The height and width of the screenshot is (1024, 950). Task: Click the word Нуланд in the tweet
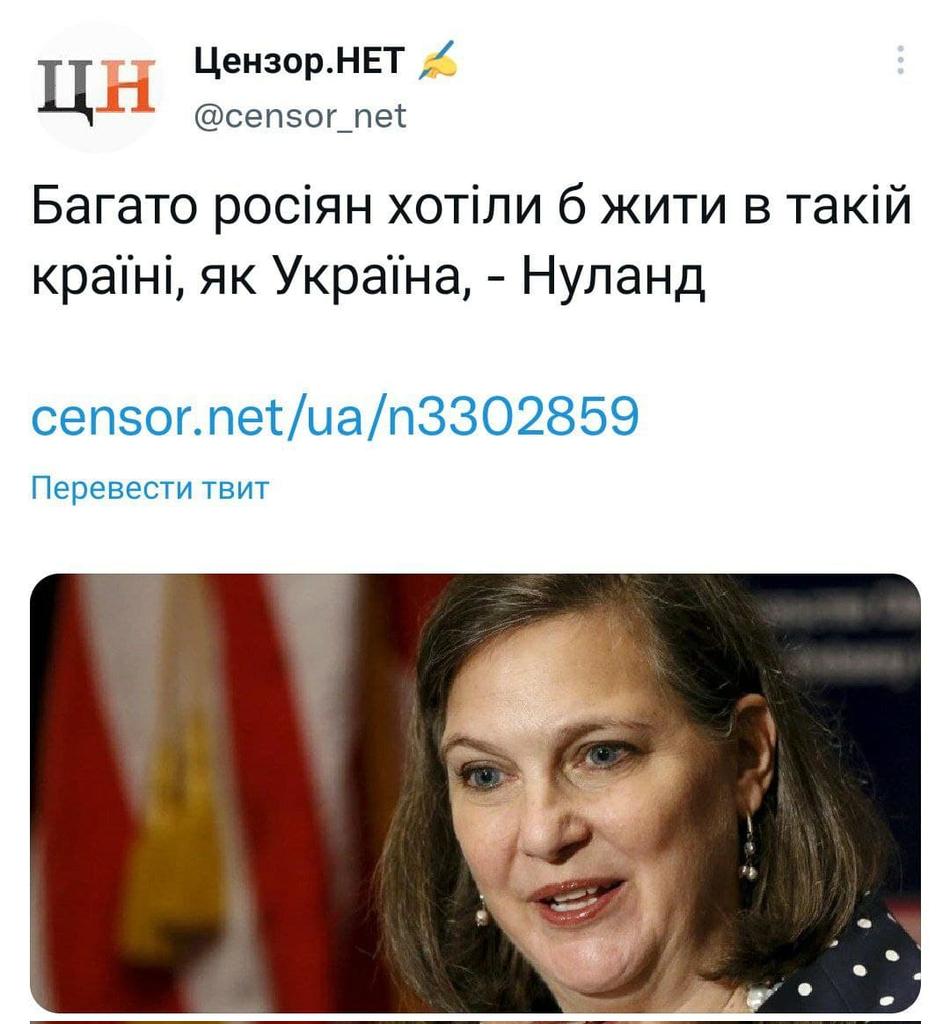[613, 278]
